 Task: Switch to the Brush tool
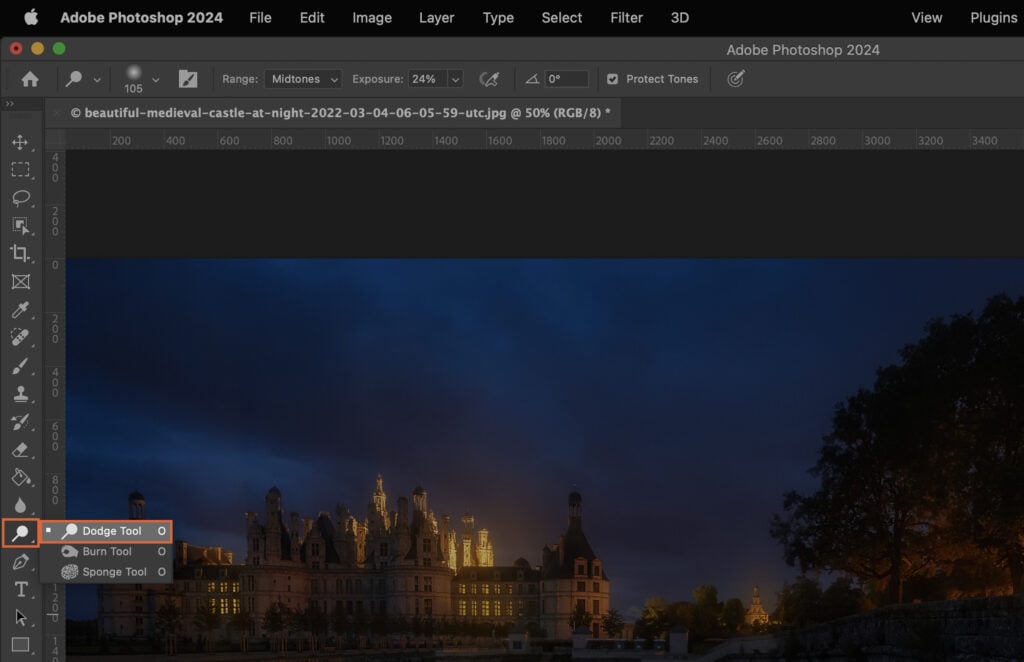coord(20,365)
